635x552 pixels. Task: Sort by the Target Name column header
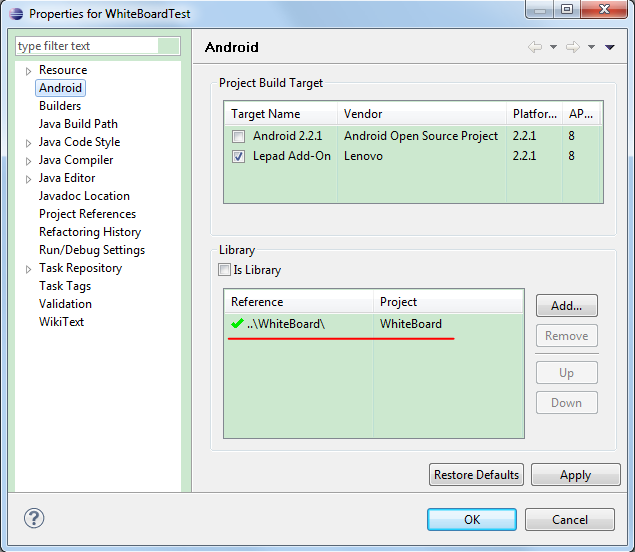[x=281, y=114]
